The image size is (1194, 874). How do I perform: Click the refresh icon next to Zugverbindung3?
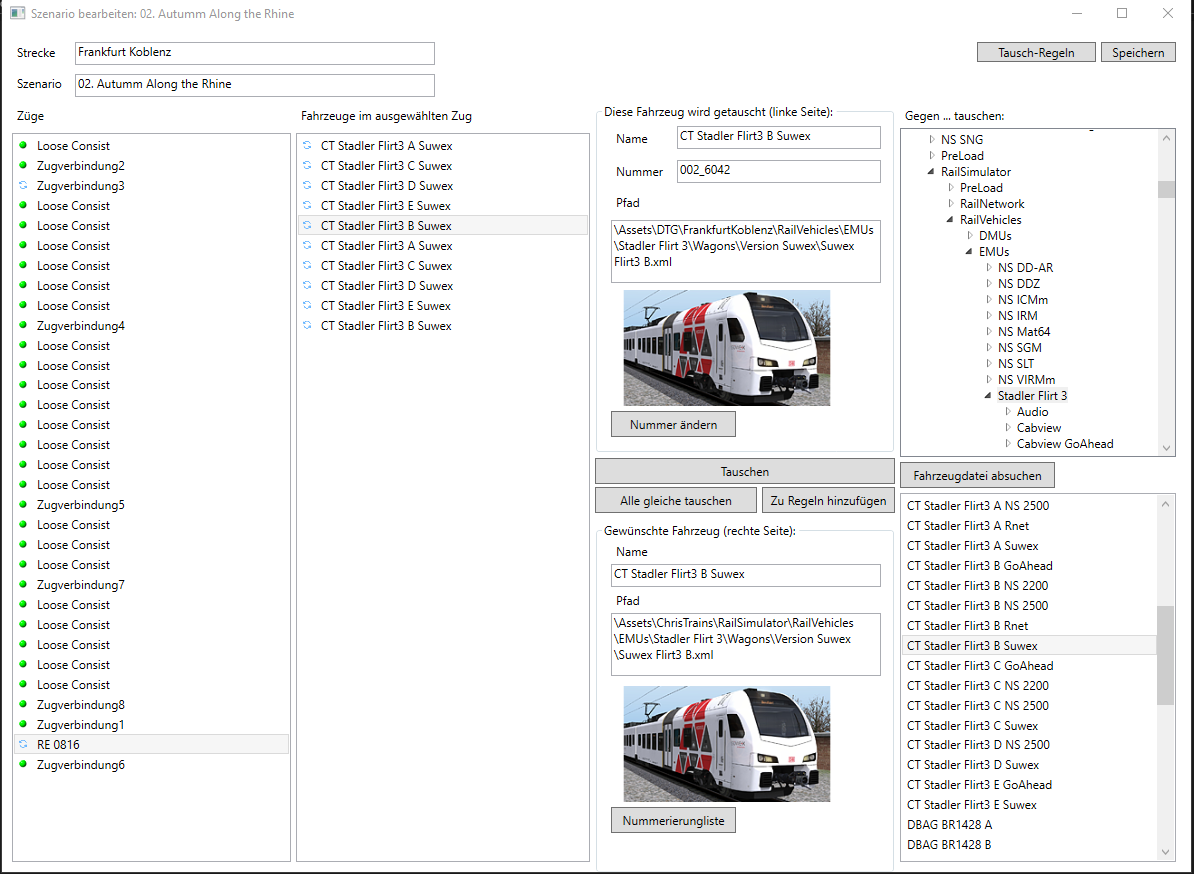click(23, 186)
